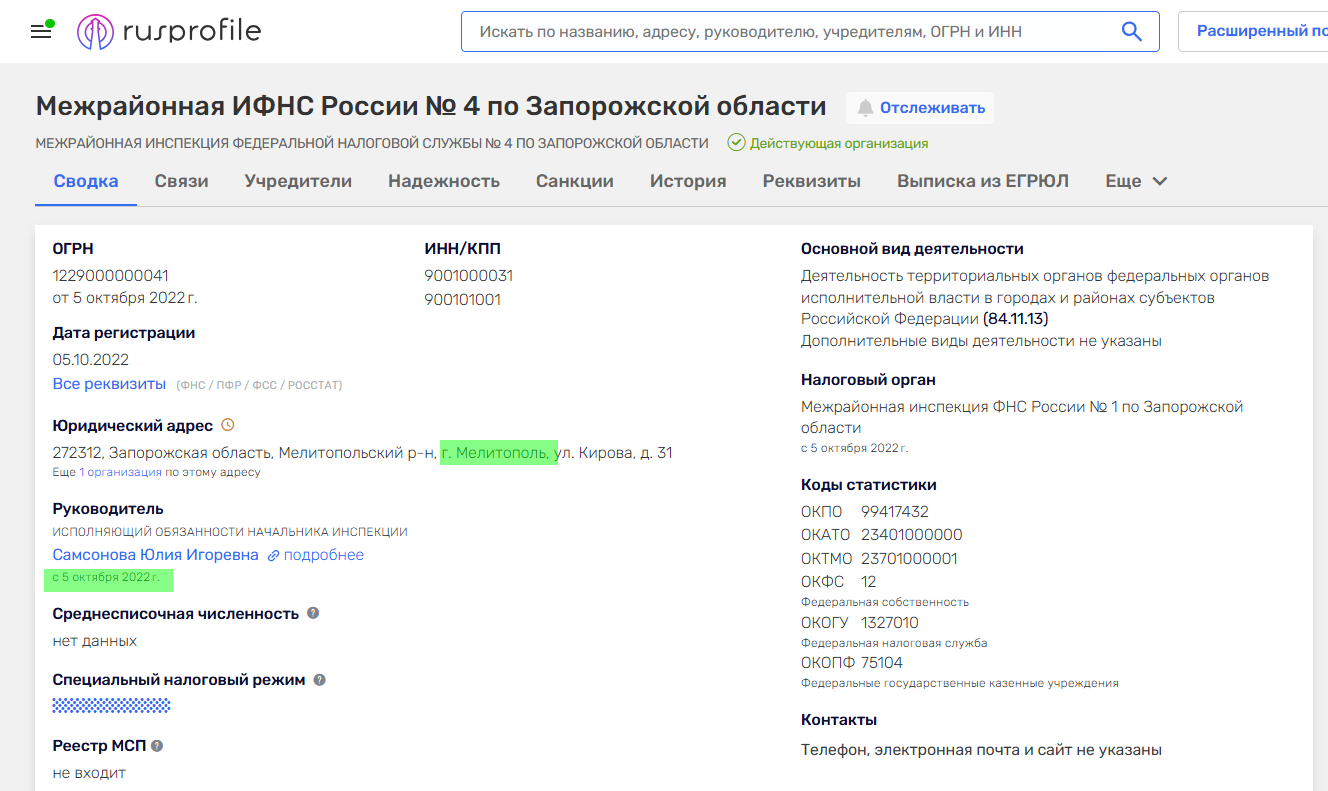Click the green checkmark status icon
1328x791 pixels.
tap(736, 143)
